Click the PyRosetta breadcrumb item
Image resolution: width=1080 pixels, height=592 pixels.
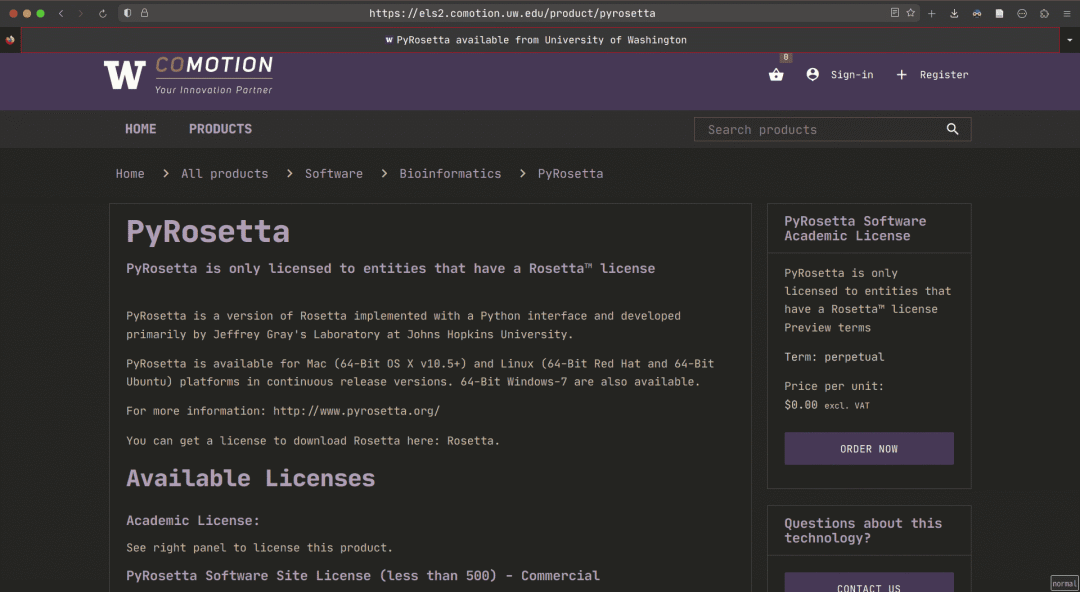(570, 174)
